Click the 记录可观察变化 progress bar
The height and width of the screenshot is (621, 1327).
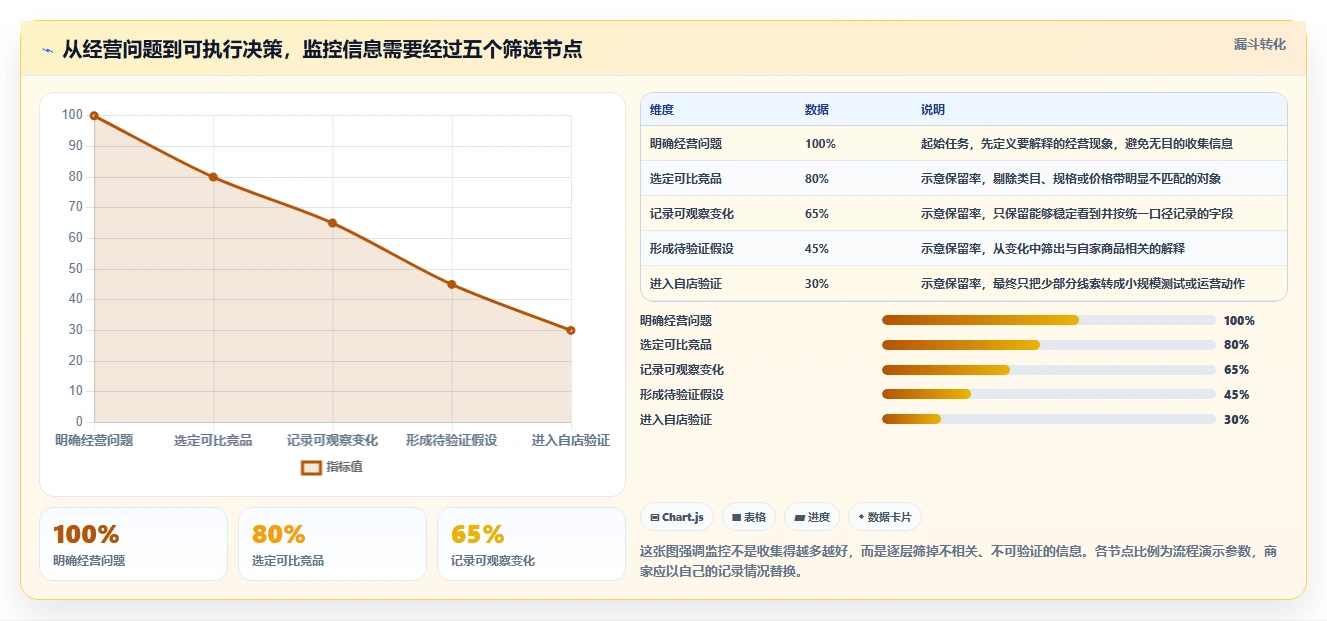[1048, 370]
